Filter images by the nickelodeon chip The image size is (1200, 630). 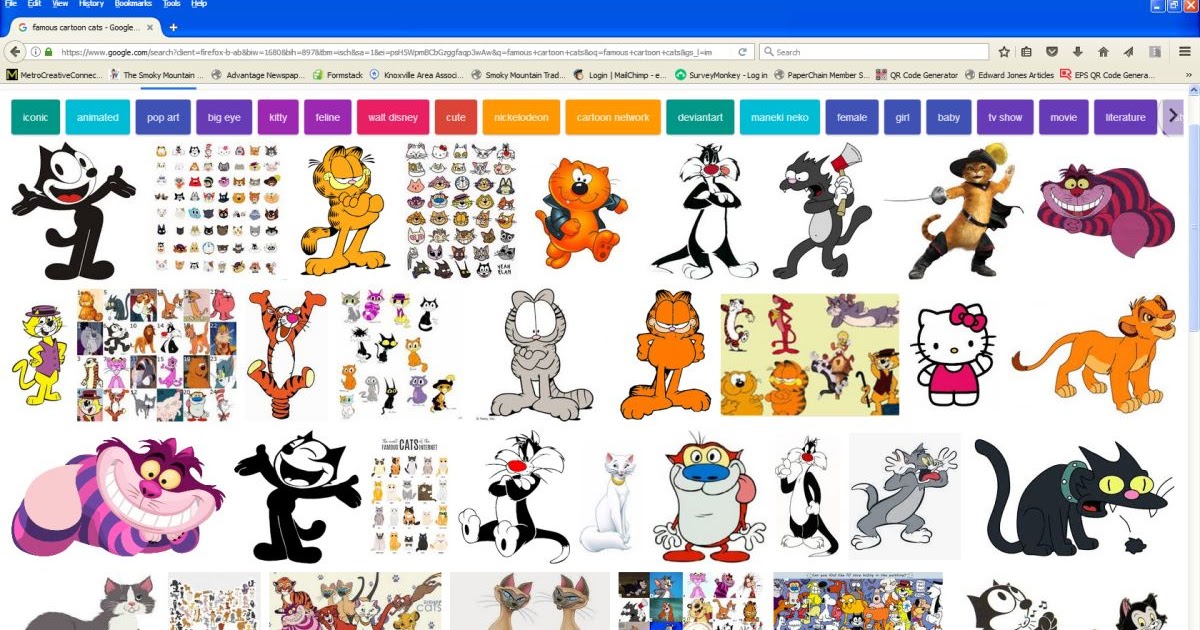521,117
